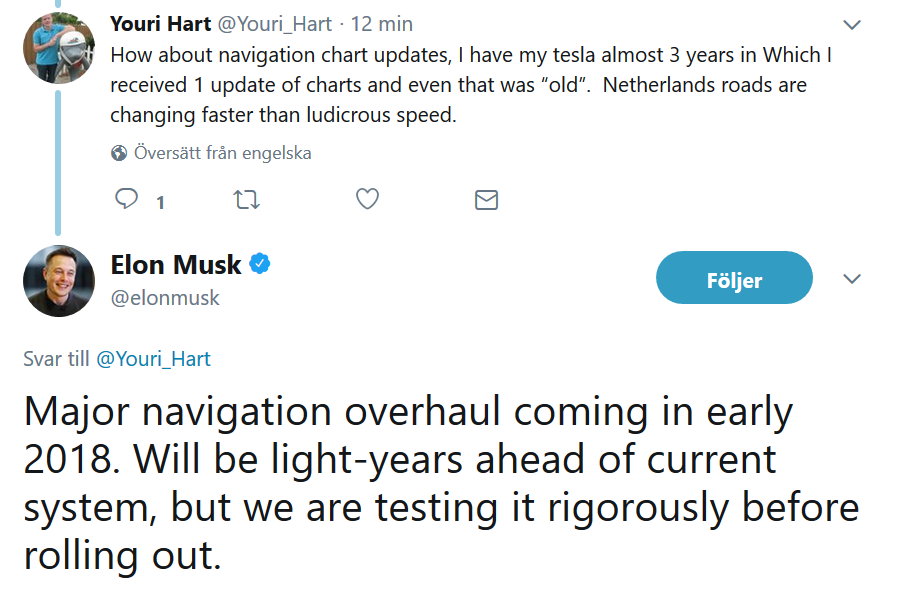Open Youri Hart's profile picture
Image resolution: width=910 pixels, height=590 pixels.
(58, 48)
